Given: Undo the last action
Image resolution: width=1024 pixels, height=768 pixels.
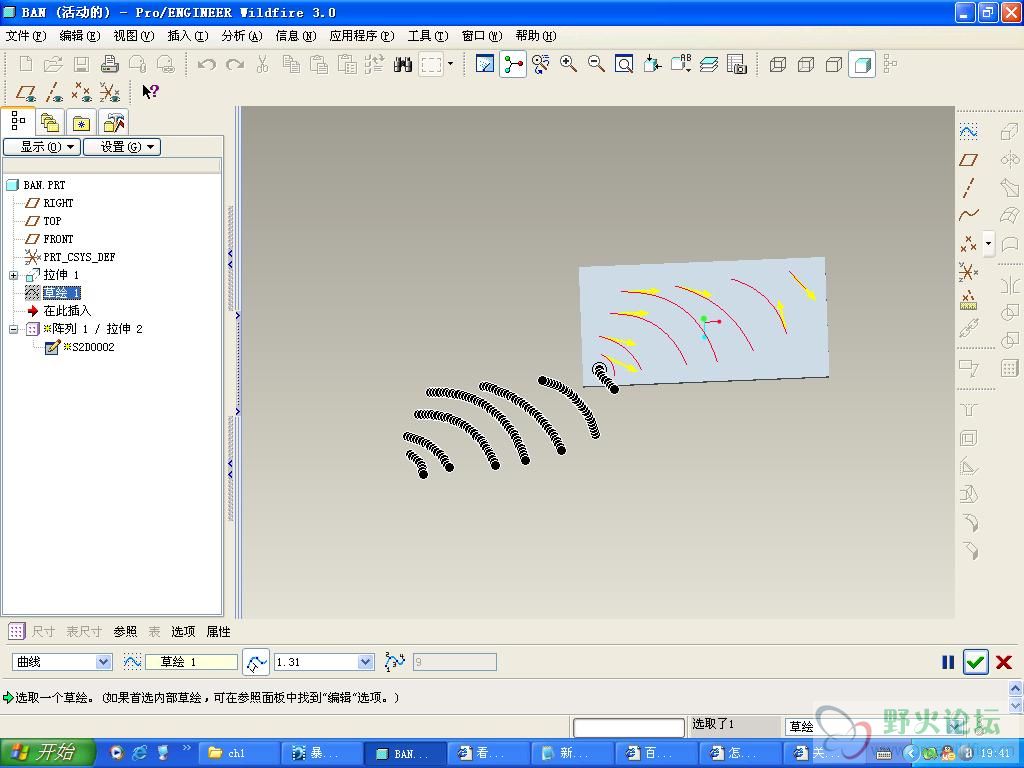Looking at the screenshot, I should pos(206,64).
